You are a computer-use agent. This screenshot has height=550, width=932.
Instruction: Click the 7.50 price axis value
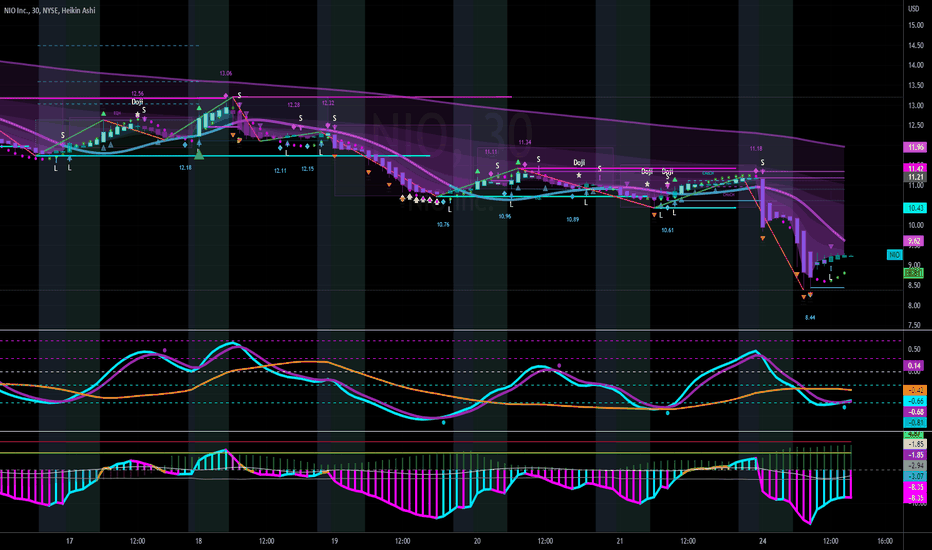coord(915,325)
